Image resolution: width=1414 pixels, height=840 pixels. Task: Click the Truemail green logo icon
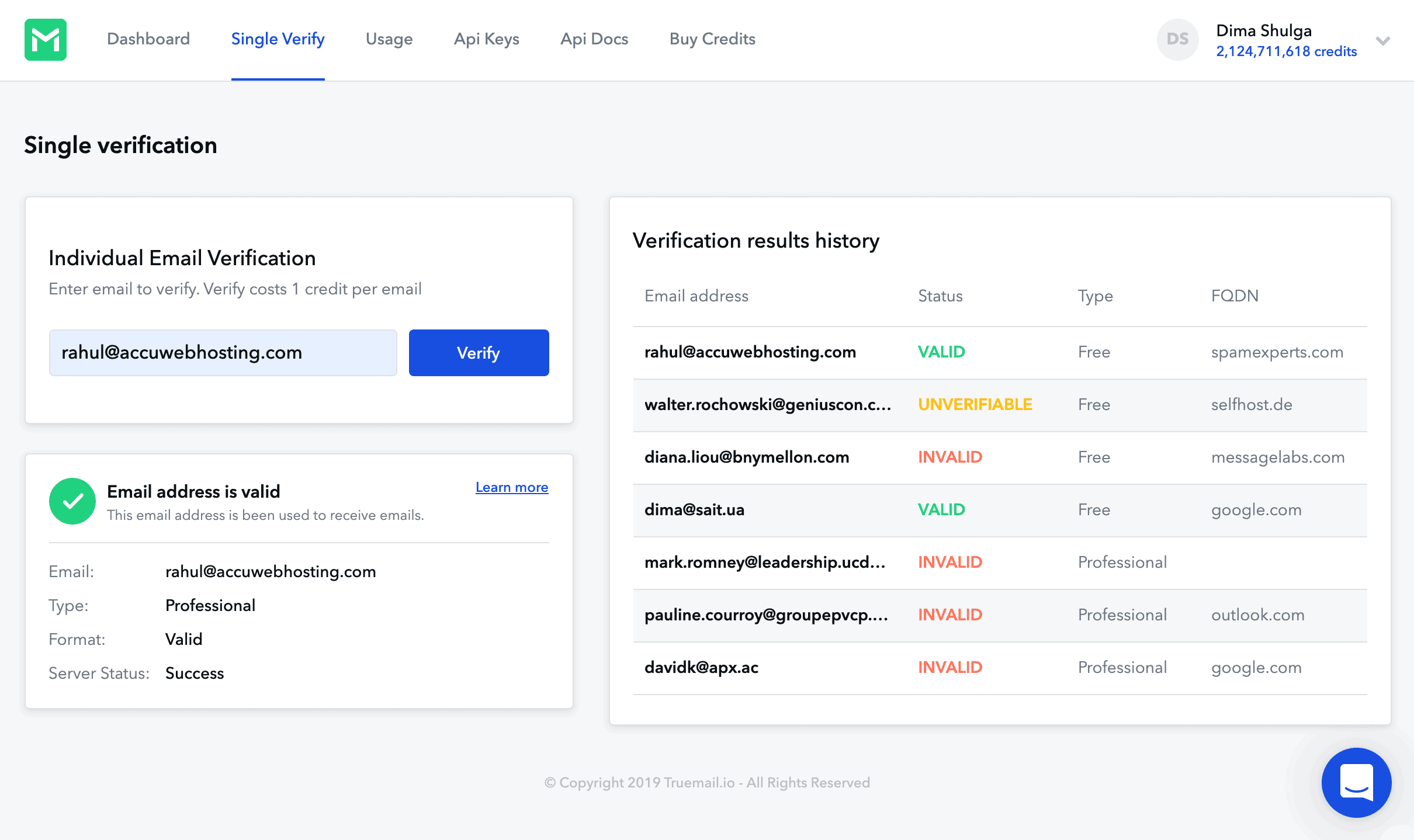coord(46,40)
